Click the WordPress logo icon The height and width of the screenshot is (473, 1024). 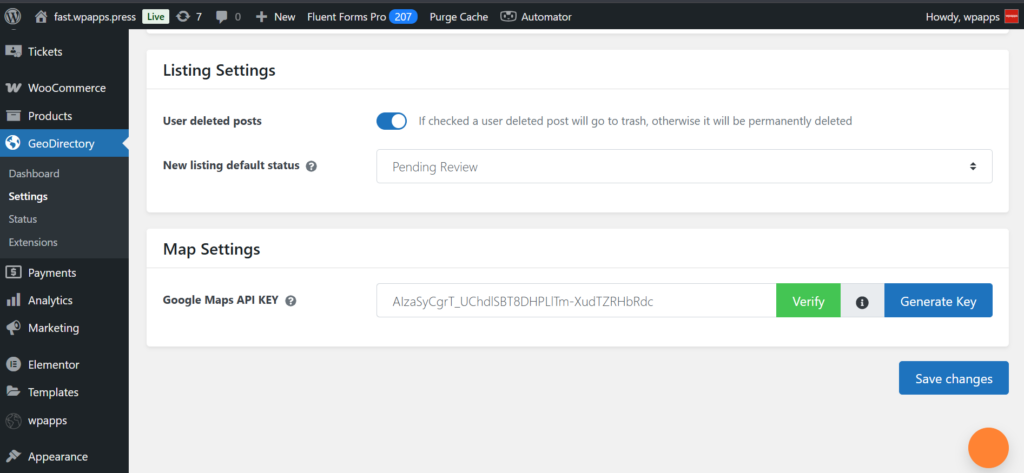tap(13, 16)
